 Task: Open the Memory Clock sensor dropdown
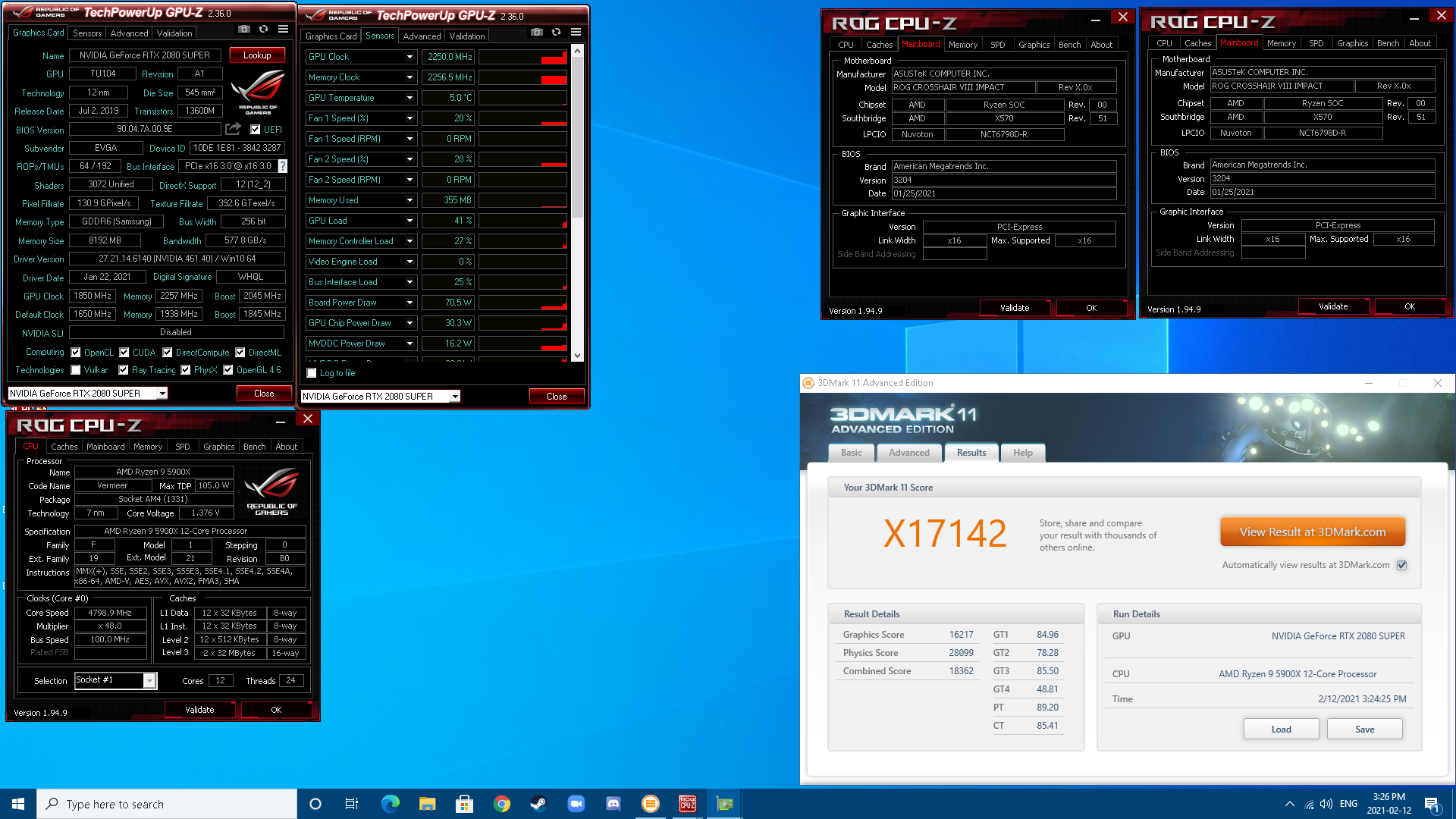409,77
